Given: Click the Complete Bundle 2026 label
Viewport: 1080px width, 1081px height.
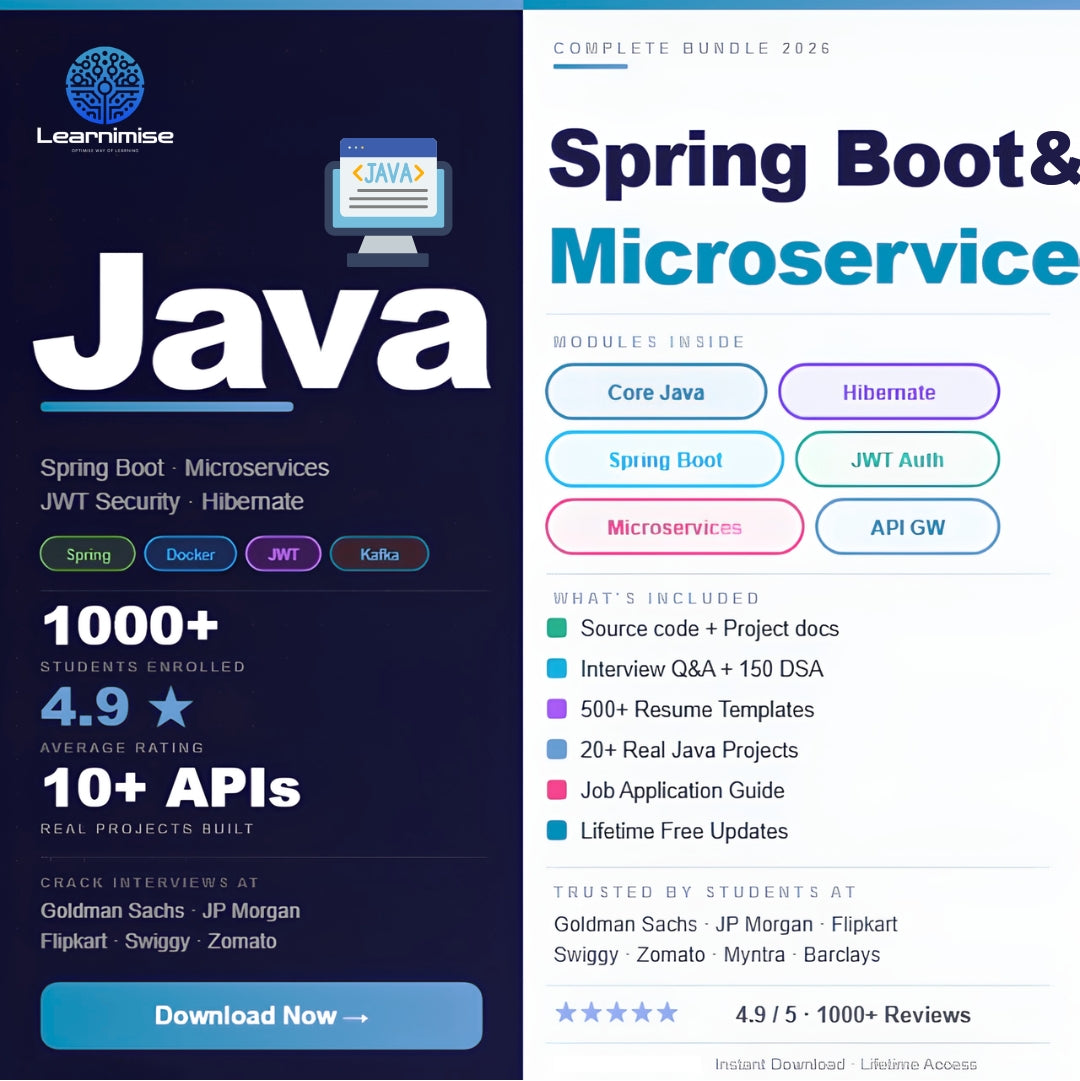Looking at the screenshot, I should tap(692, 48).
